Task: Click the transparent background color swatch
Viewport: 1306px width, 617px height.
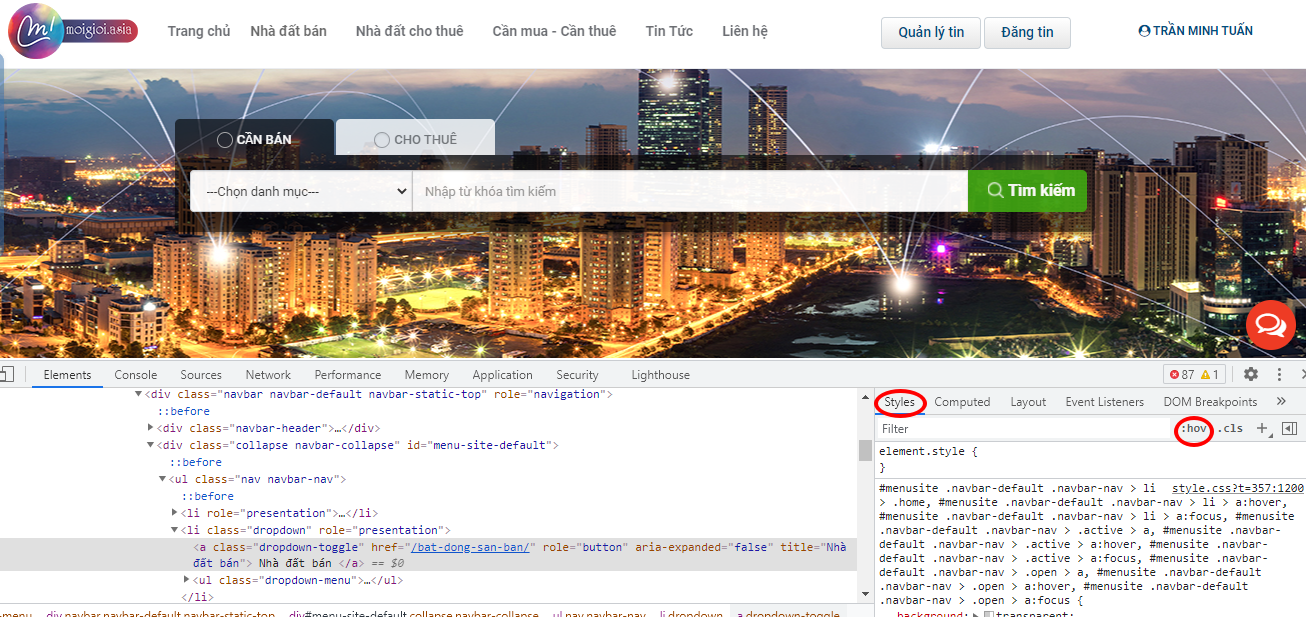Action: [988, 615]
